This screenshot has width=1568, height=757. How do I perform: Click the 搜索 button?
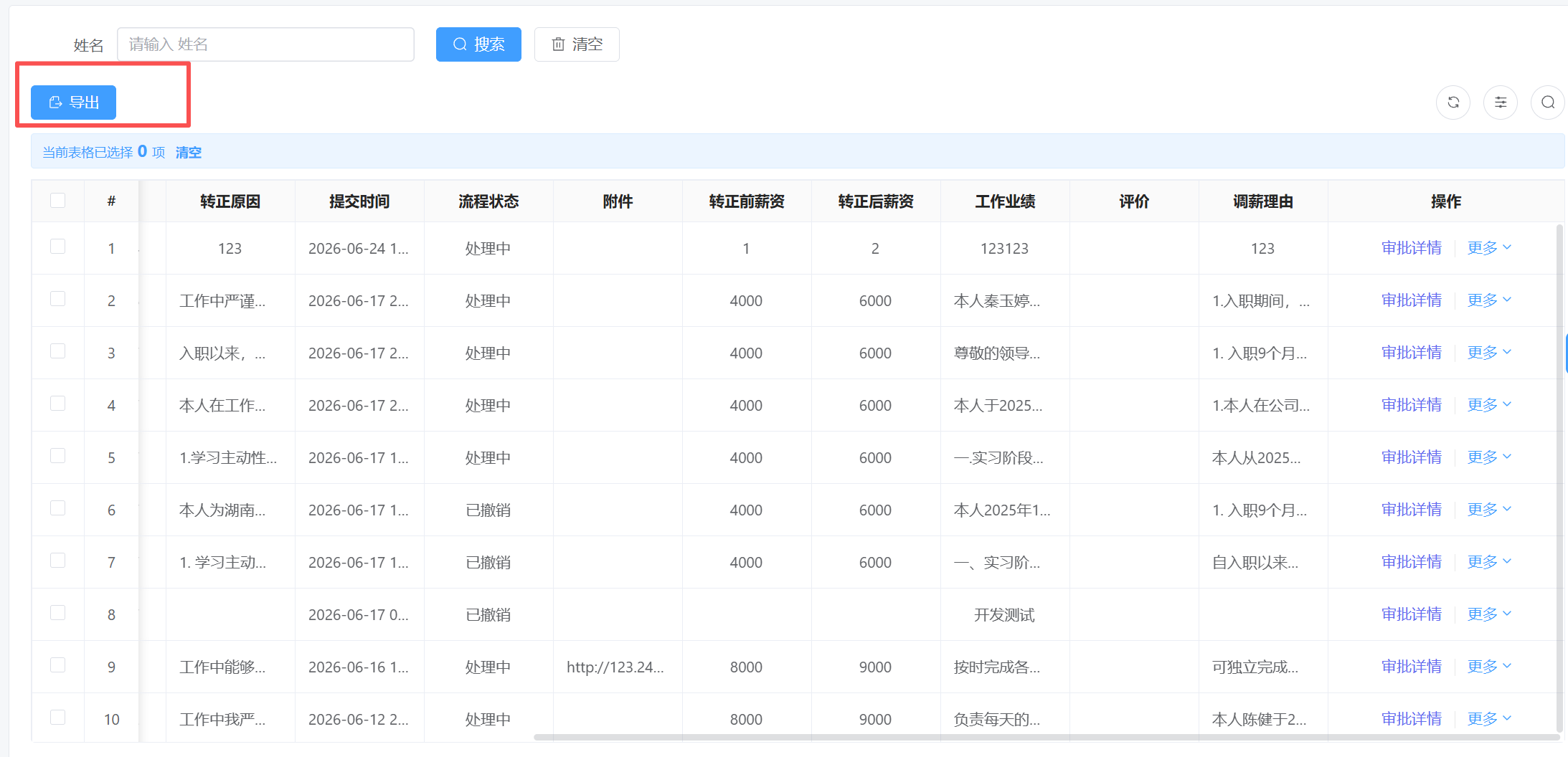(478, 44)
